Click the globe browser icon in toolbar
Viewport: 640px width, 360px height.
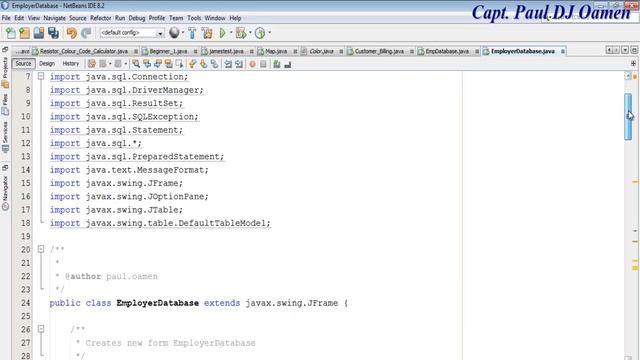point(174,33)
